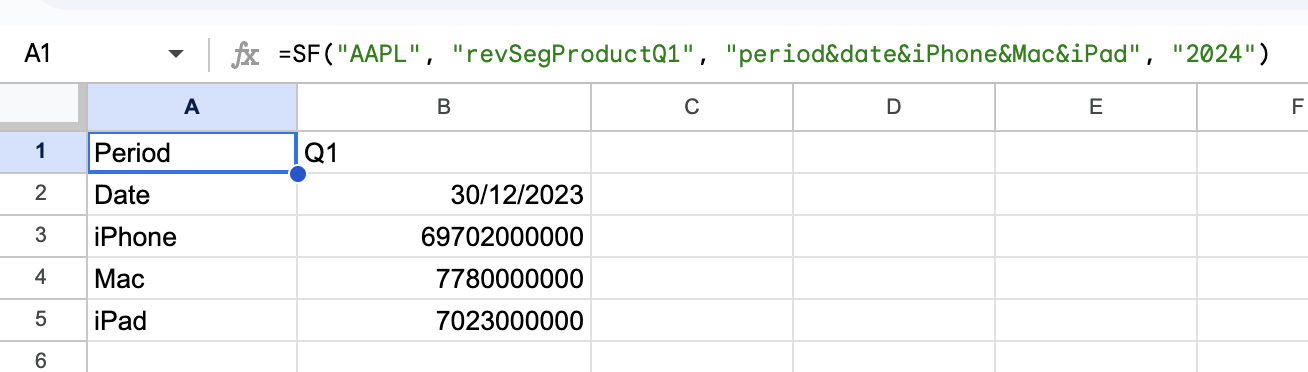Image resolution: width=1308 pixels, height=372 pixels.
Task: Select cell with 7023000000
Action: tap(444, 320)
